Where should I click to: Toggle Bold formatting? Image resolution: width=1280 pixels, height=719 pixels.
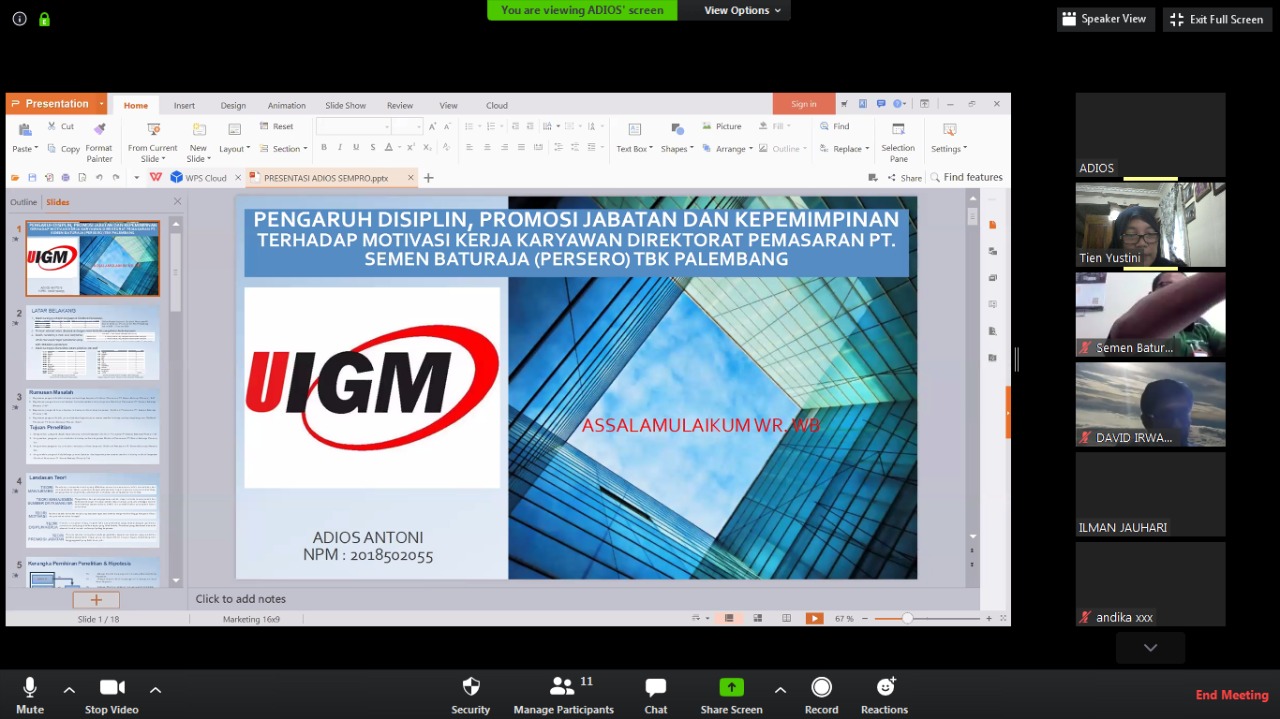(x=323, y=148)
